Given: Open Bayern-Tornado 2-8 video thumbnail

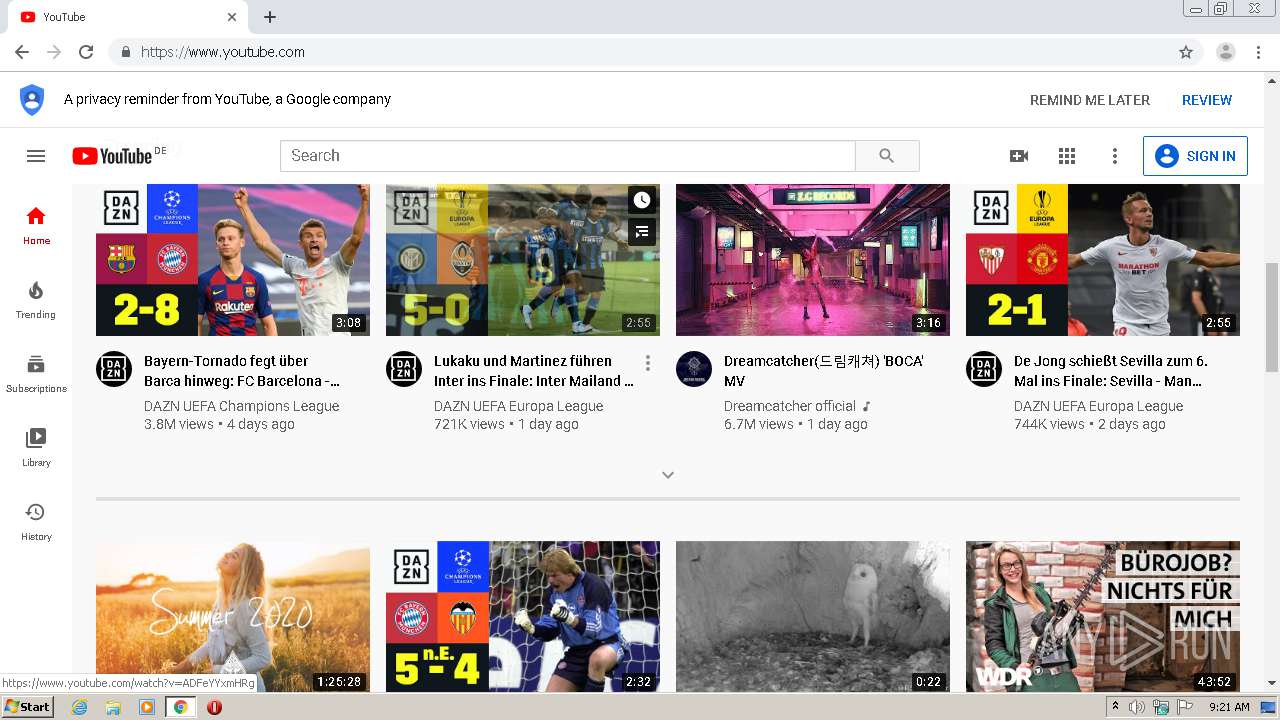Looking at the screenshot, I should (233, 260).
